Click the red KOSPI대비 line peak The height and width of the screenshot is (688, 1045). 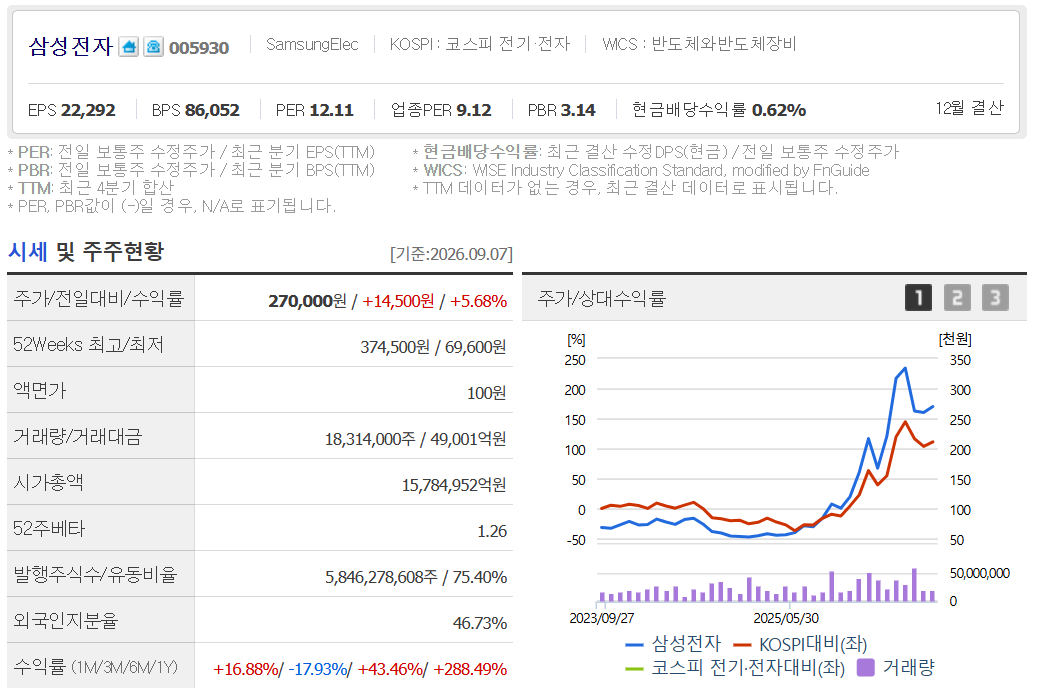click(904, 421)
